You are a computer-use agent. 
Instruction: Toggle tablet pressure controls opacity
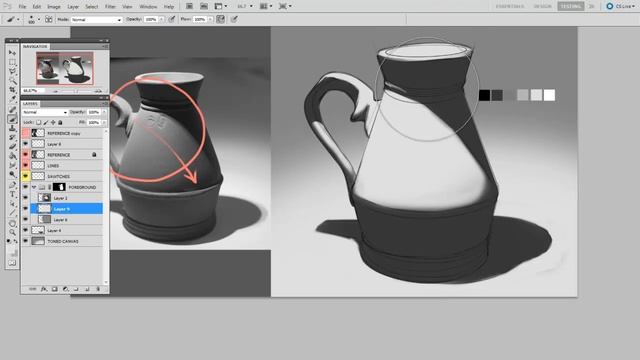(x=172, y=19)
